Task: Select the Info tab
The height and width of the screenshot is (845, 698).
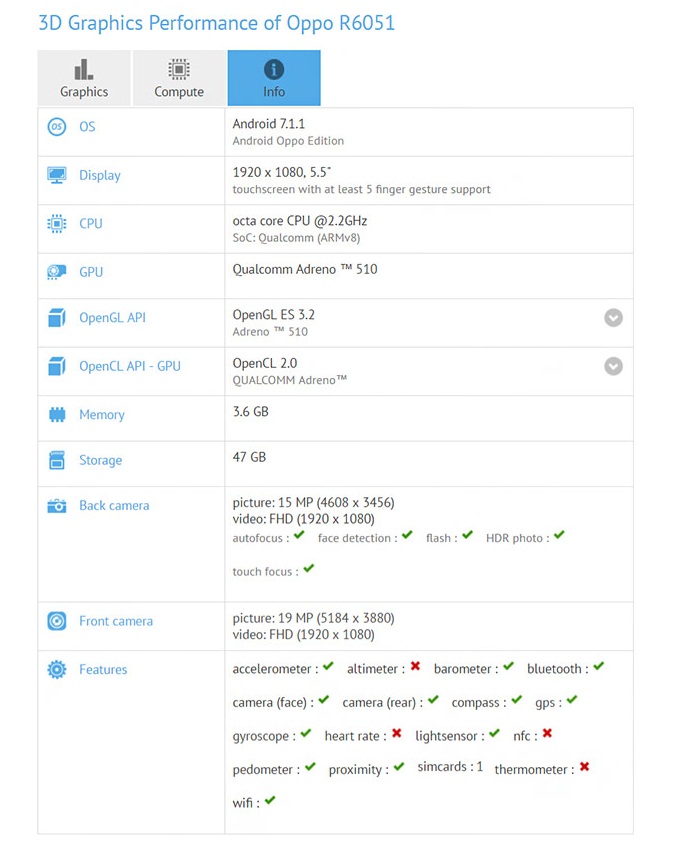Action: click(274, 78)
